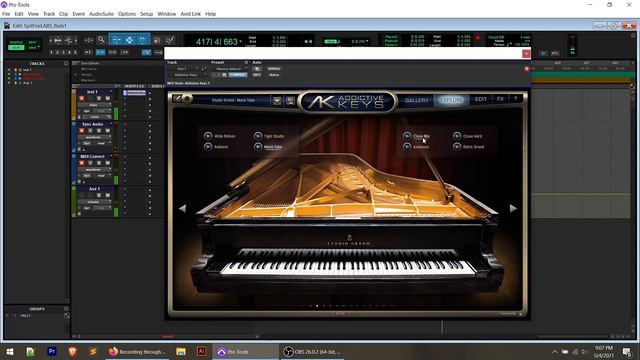Screen dimensions: 640x360
Task: Open Sync Audio waveform view dropdown
Action: pyautogui.click(x=95, y=137)
